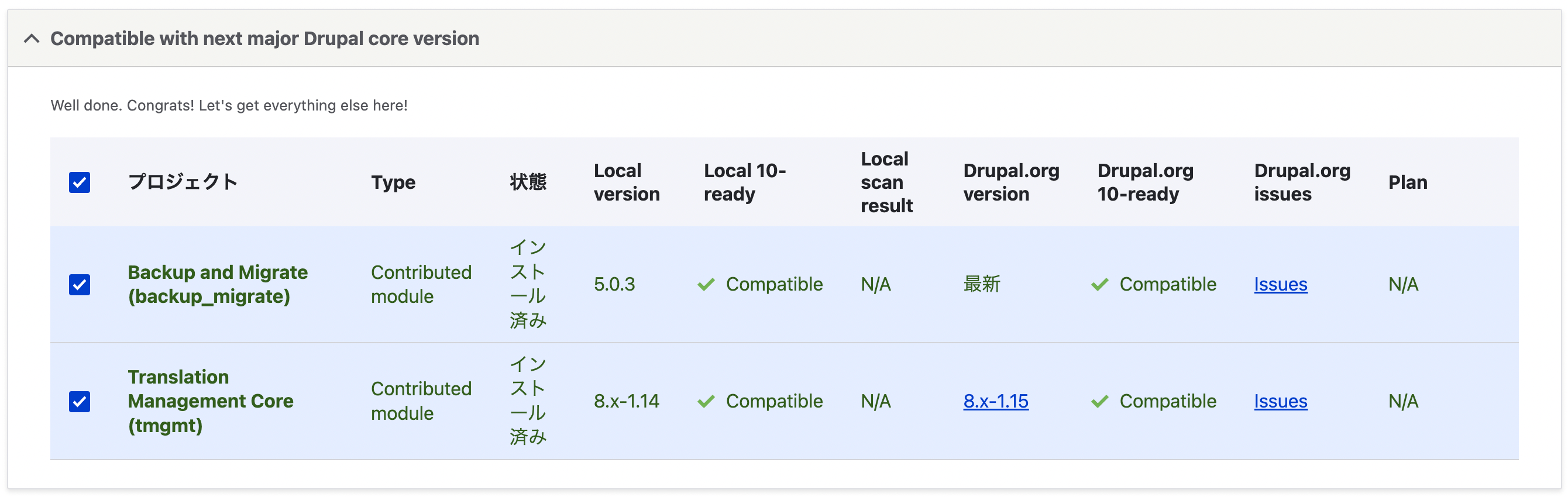Open Issues link for Backup and Migrate
Viewport: 1568px width, 497px height.
click(x=1280, y=284)
